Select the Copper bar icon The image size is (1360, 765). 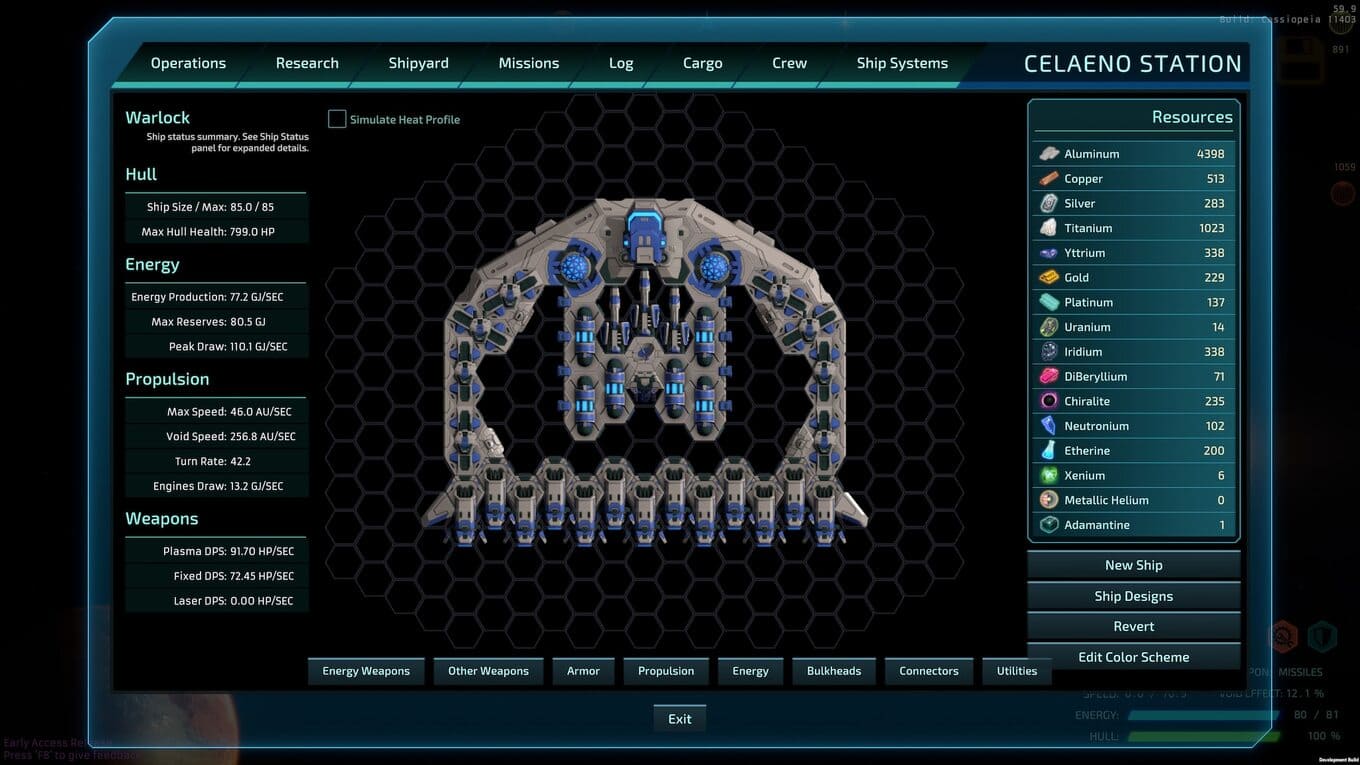(1049, 179)
